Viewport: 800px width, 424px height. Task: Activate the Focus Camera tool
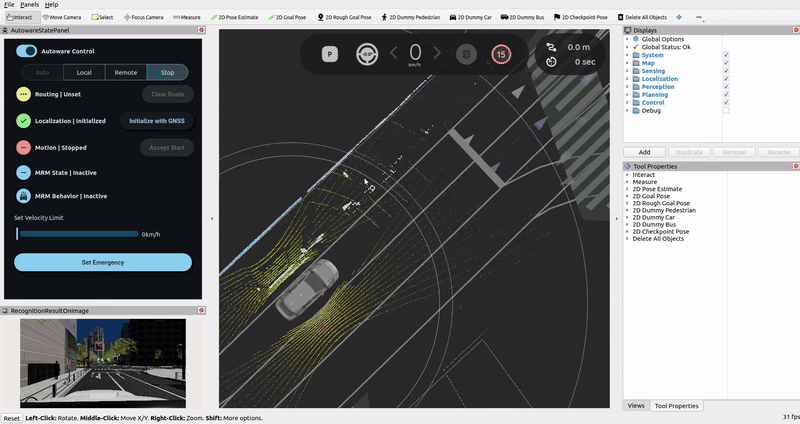coord(145,17)
